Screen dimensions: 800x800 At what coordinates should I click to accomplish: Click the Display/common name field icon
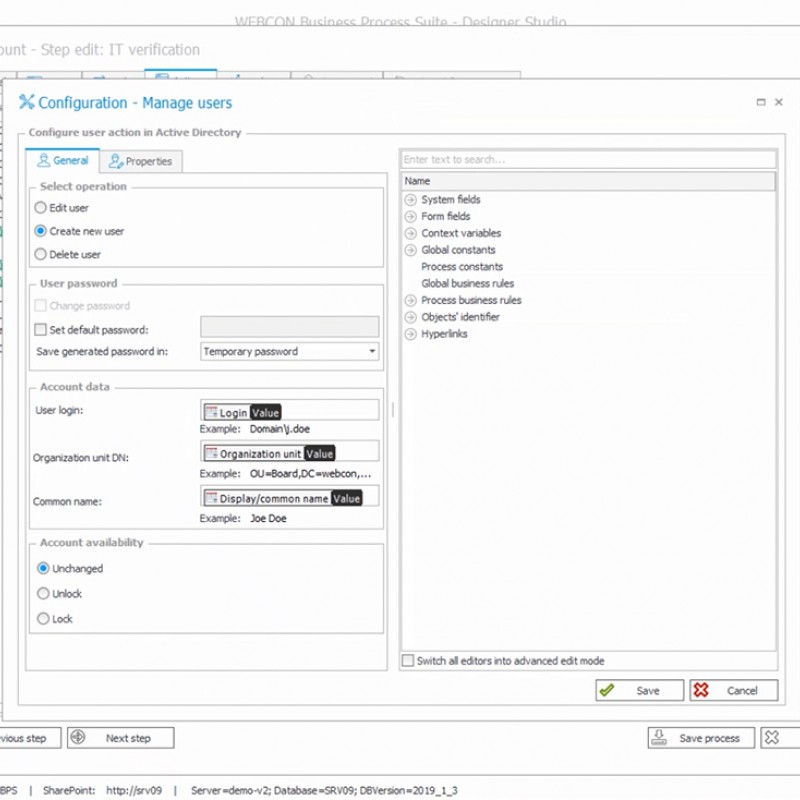tap(211, 498)
